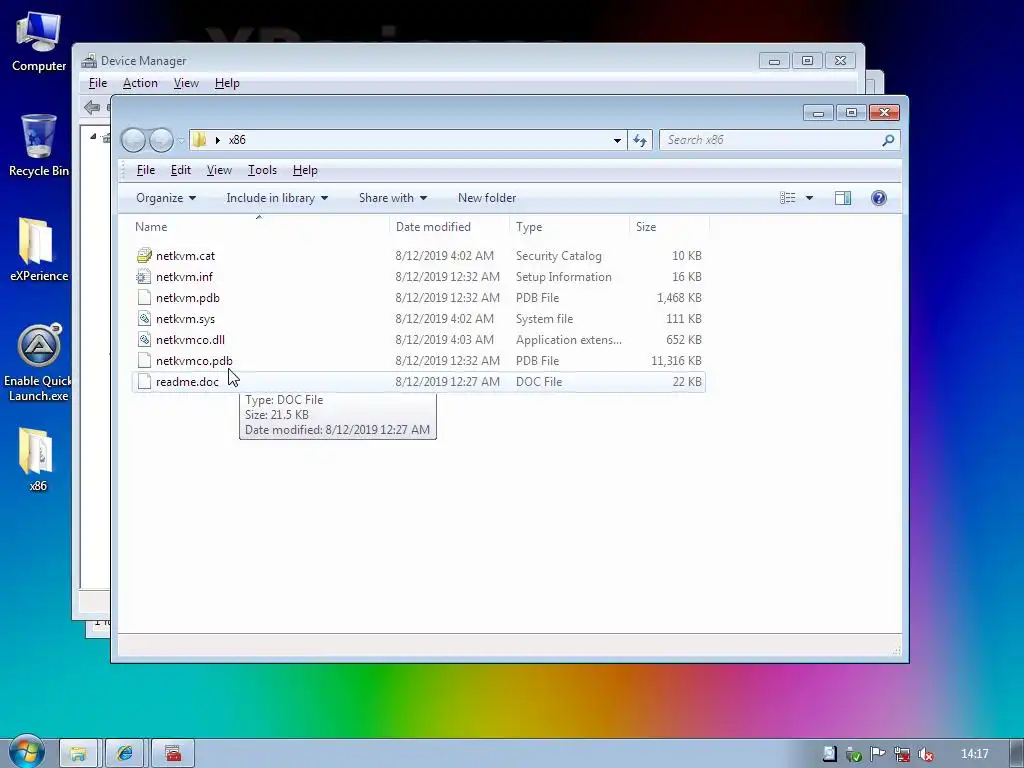Launch Internet Explorer from taskbar
Screen dimensions: 1024x768
(x=125, y=754)
